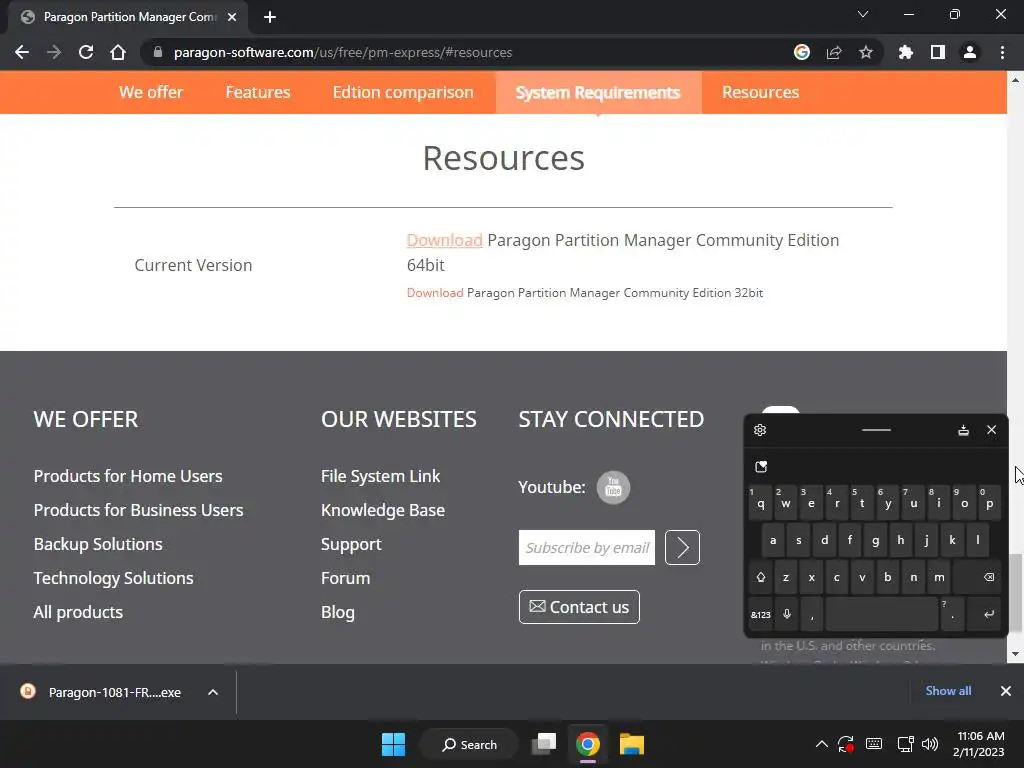The width and height of the screenshot is (1024, 768).
Task: Toggle the browser side panel
Action: point(938,52)
